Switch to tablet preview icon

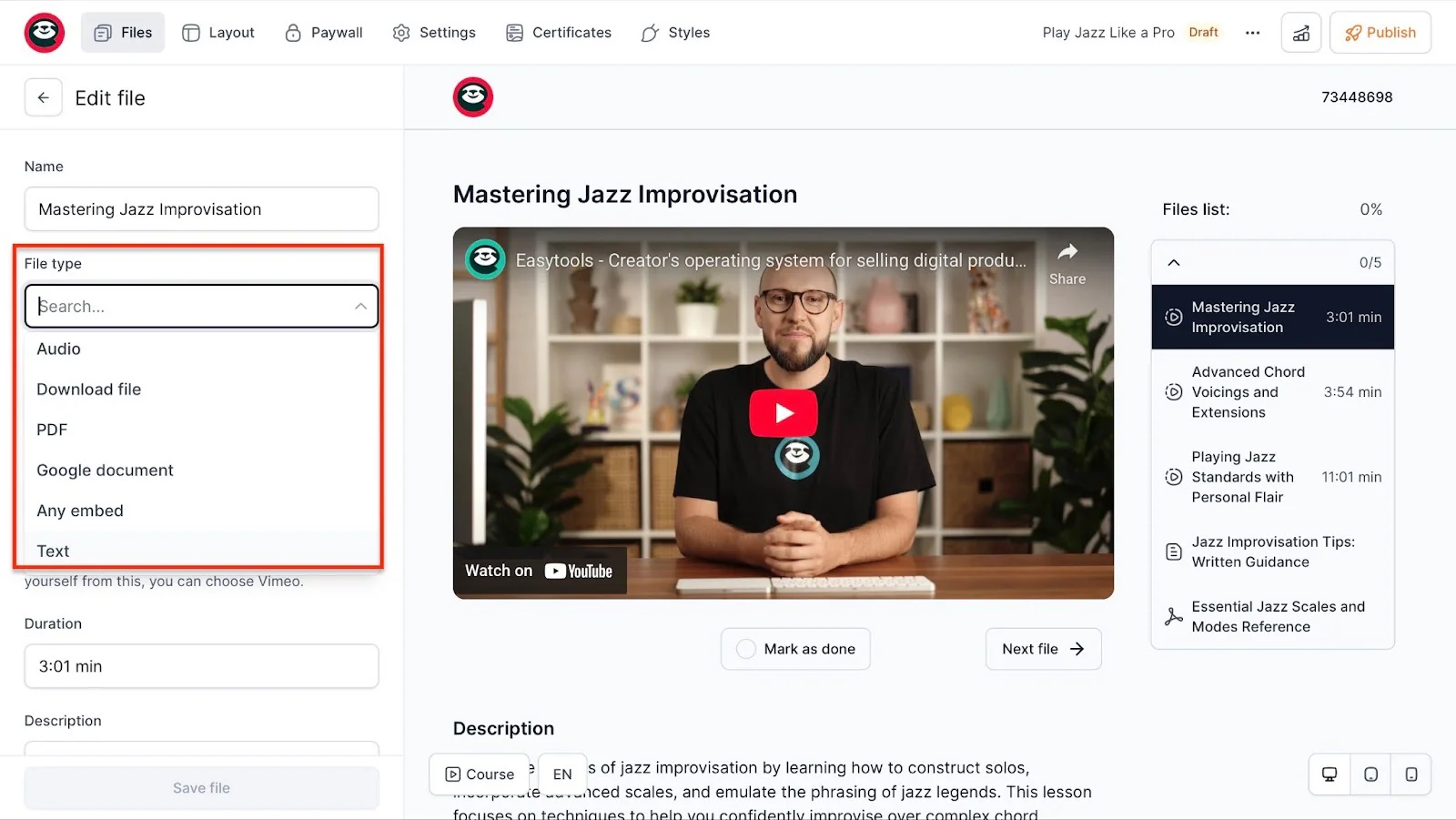[x=1370, y=774]
